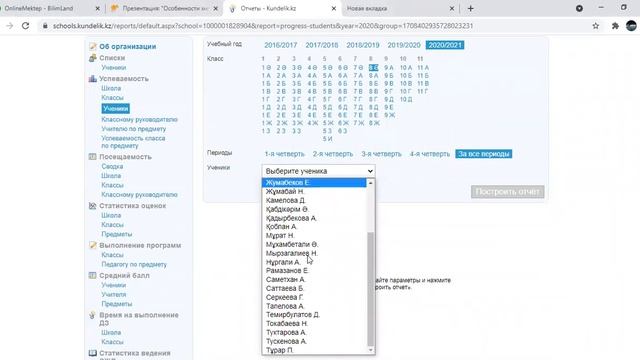Open the Классному руководителю link under Успеваемость
Screen dimensions: 640x360
(139, 120)
